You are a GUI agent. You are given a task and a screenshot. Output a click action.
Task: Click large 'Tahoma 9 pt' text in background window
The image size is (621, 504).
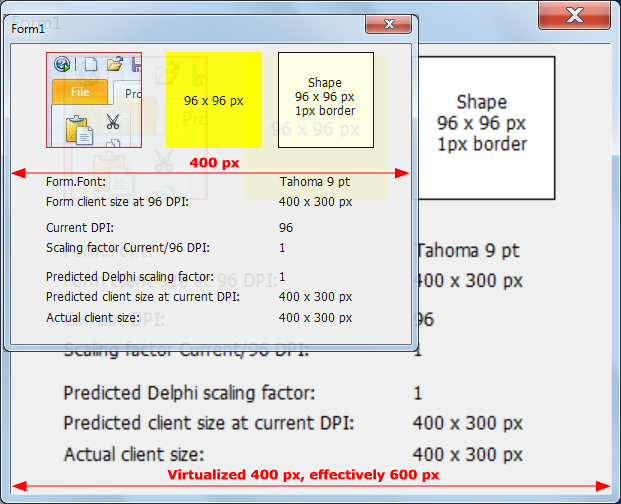pyautogui.click(x=468, y=251)
